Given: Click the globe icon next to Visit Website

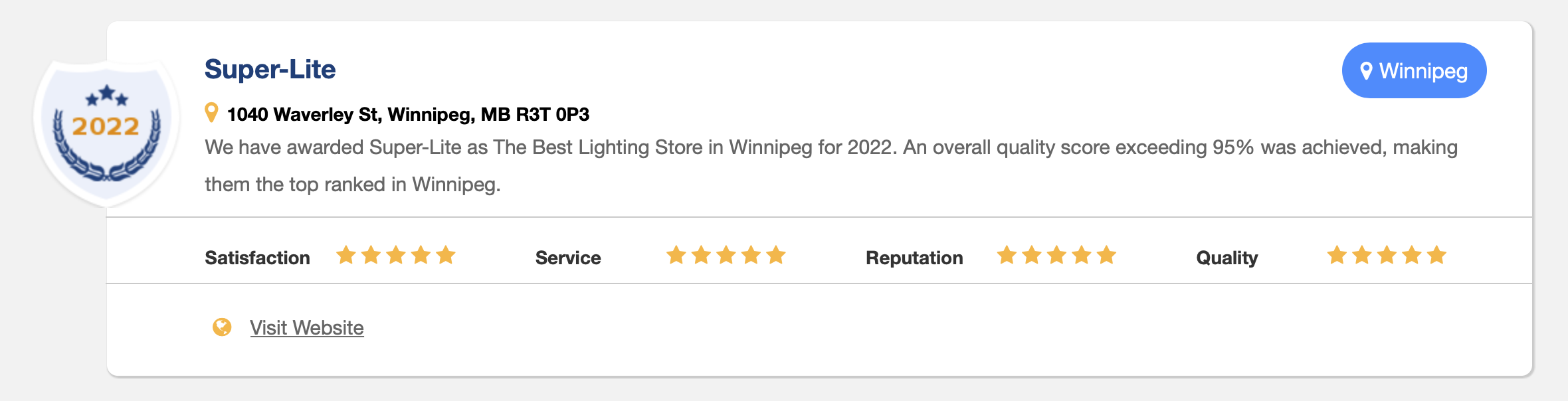Looking at the screenshot, I should coord(222,327).
